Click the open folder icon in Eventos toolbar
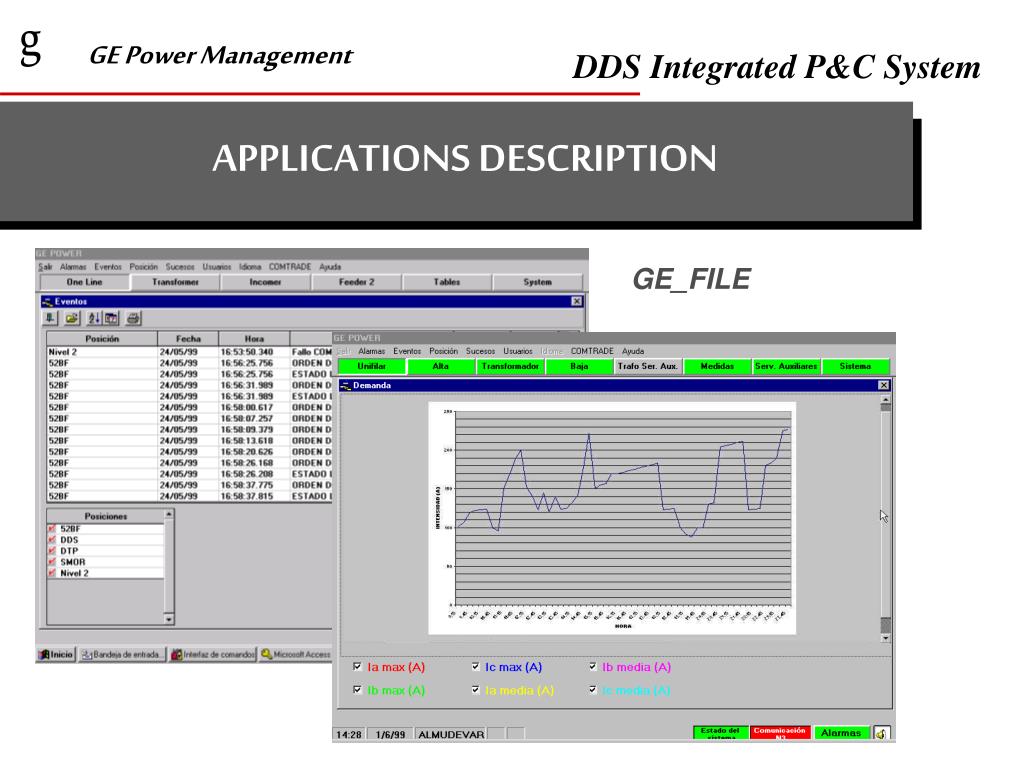This screenshot has width=1024, height=768. [x=72, y=318]
